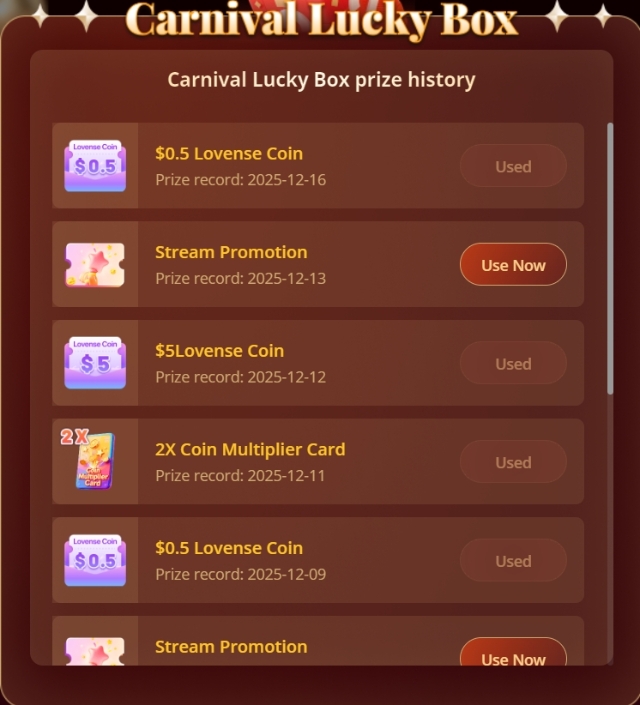This screenshot has height=705, width=640.
Task: Use the Stream Promotion from 2025-12-13 now
Action: [x=513, y=264]
